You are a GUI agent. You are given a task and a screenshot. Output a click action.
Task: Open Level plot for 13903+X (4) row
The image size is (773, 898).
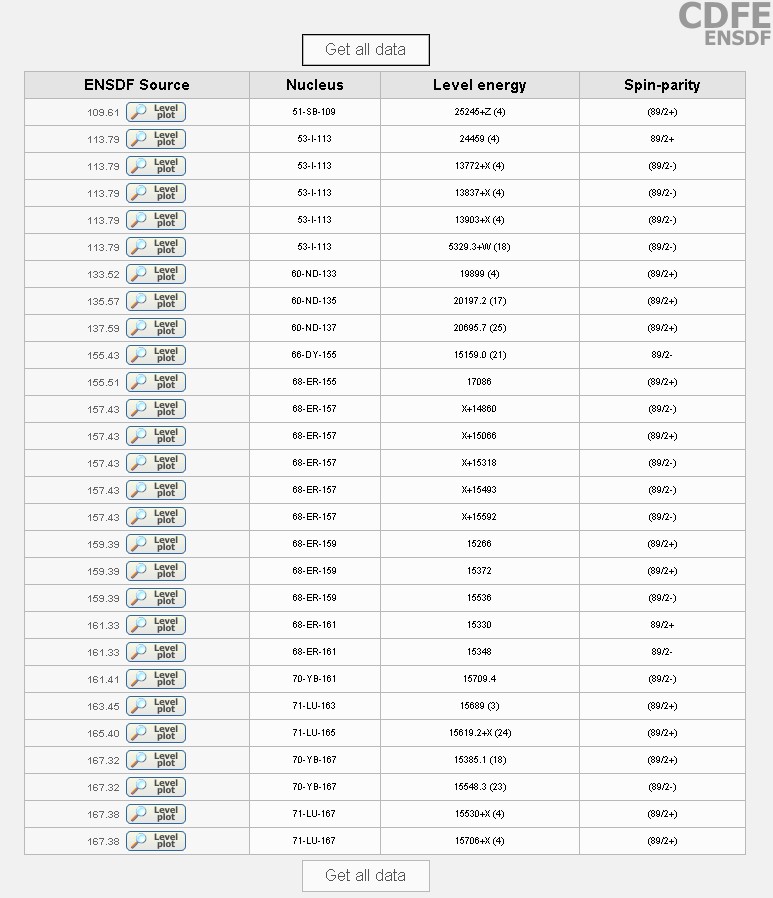click(x=156, y=220)
